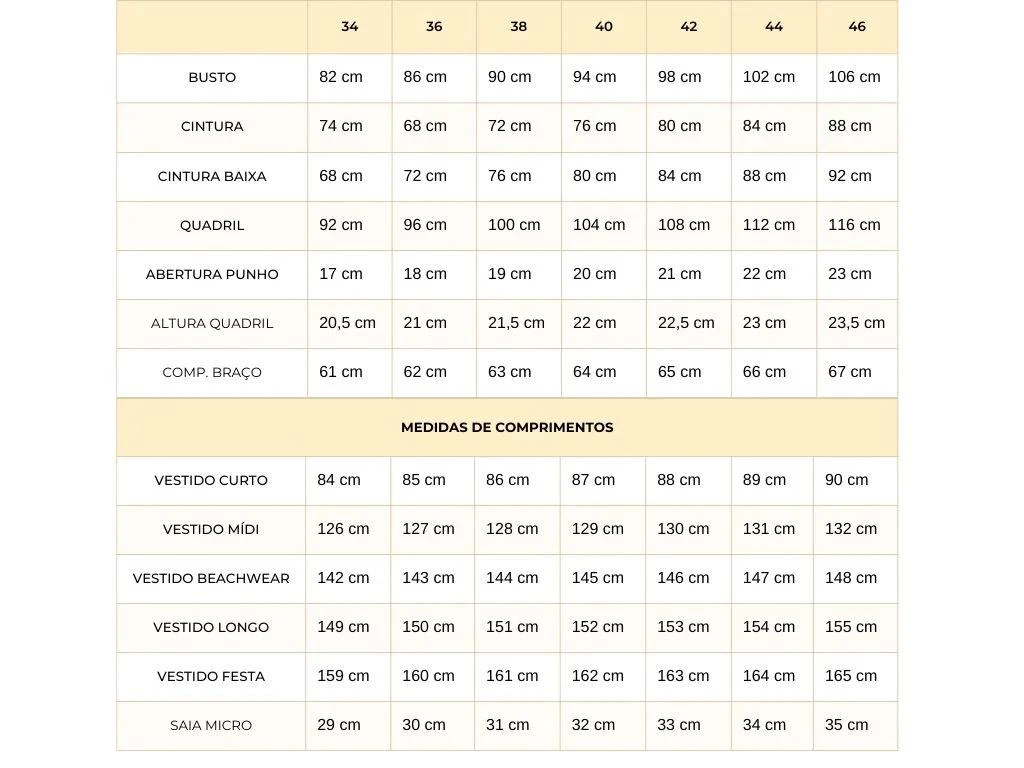Screen dimensions: 1024x768
Task: Select the COMP. BRAÇO row label
Action: point(212,372)
